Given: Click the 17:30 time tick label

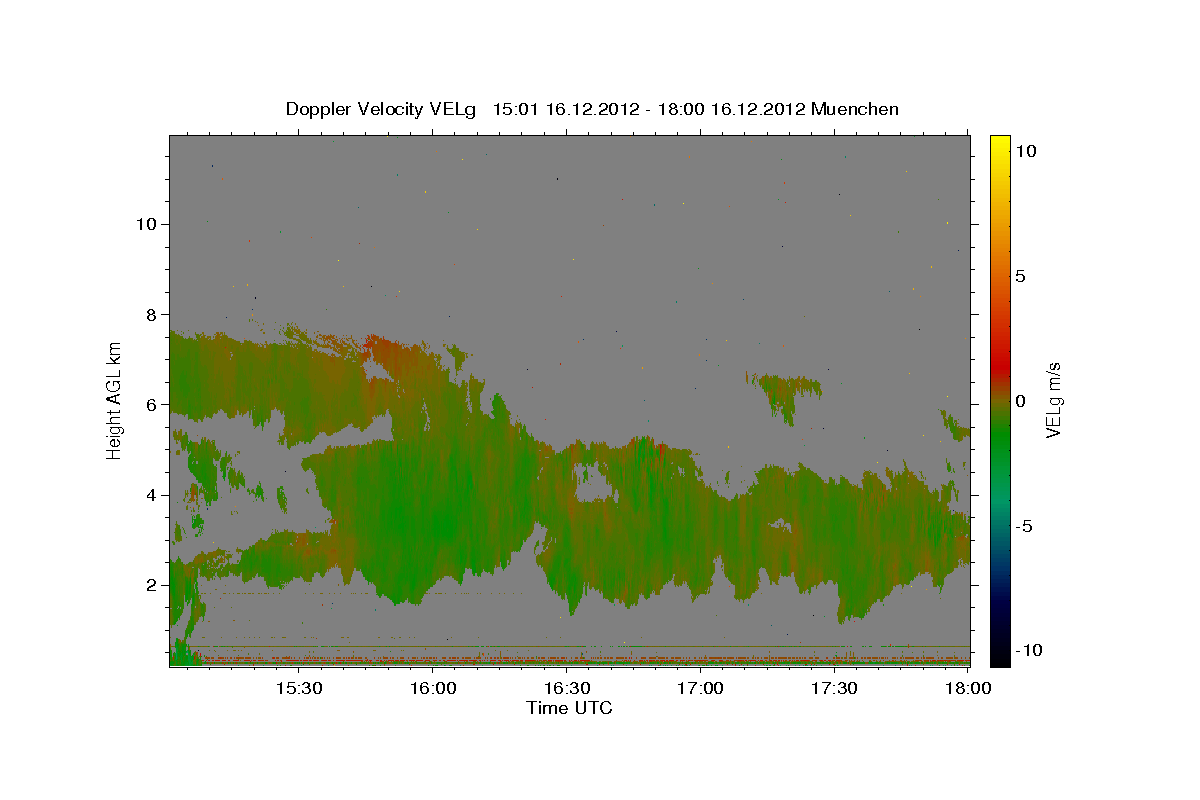Looking at the screenshot, I should point(834,688).
